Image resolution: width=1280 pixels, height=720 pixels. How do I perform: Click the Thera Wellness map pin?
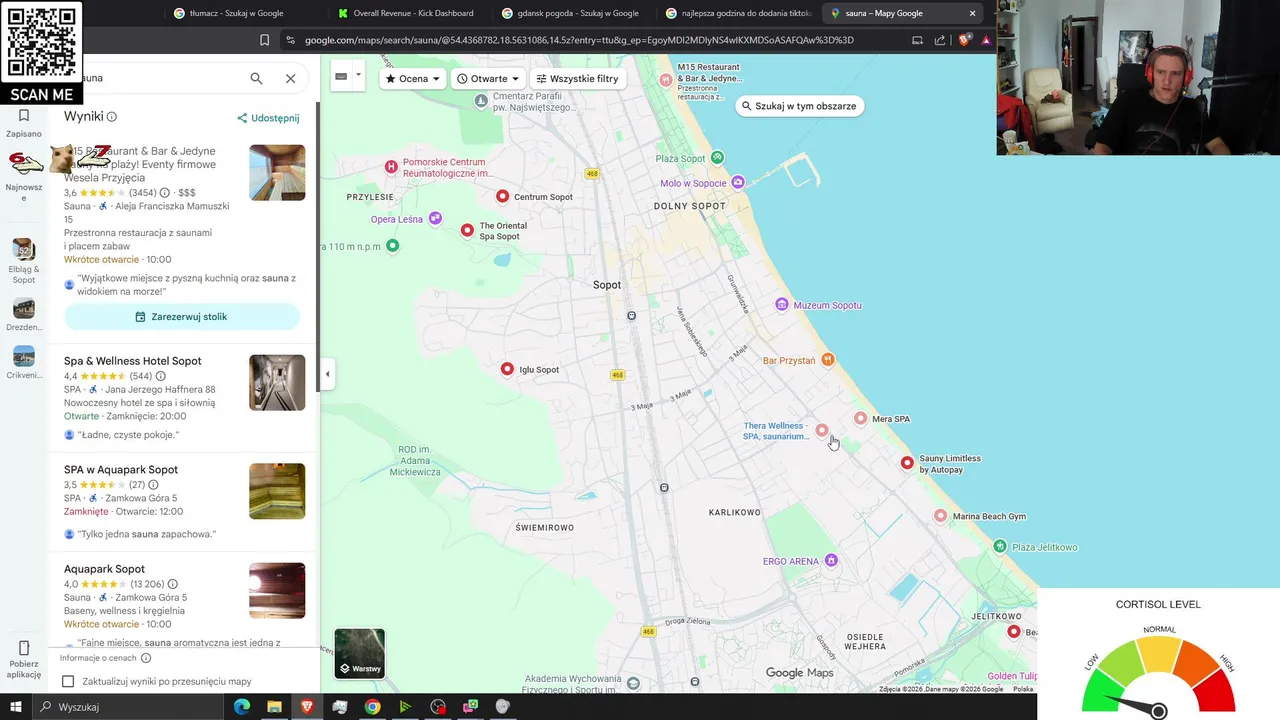822,430
